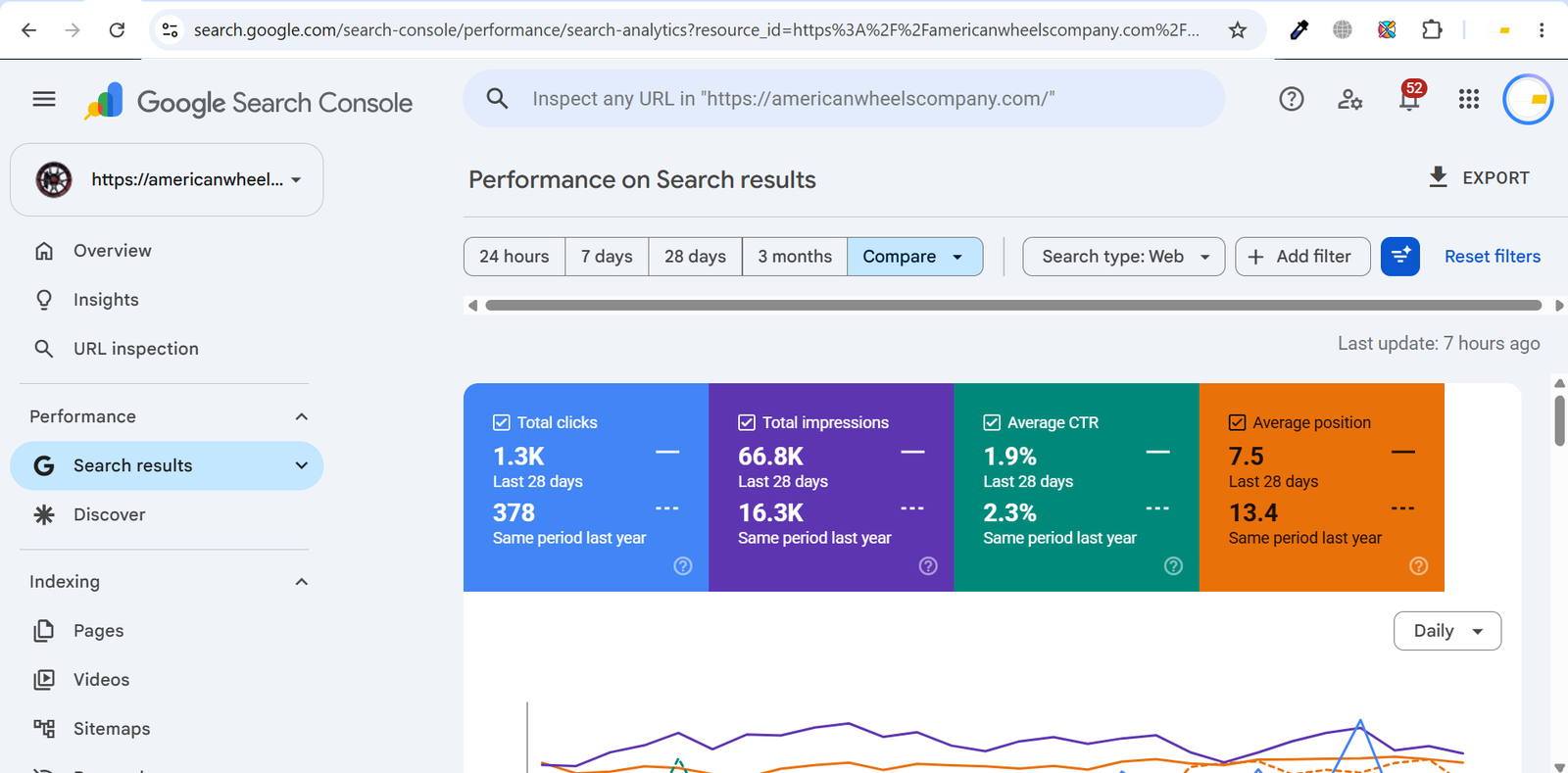Click the Total clicks help icon

coord(683,566)
